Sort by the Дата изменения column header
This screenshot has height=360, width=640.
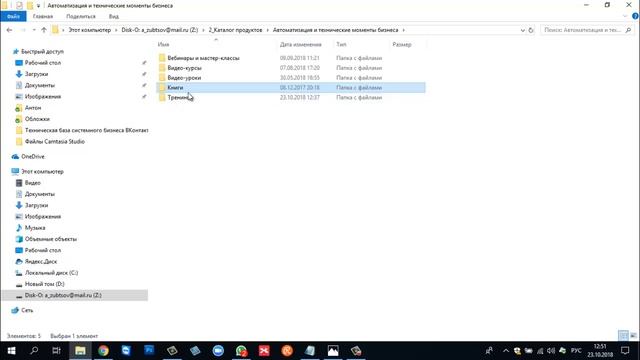pyautogui.click(x=300, y=44)
